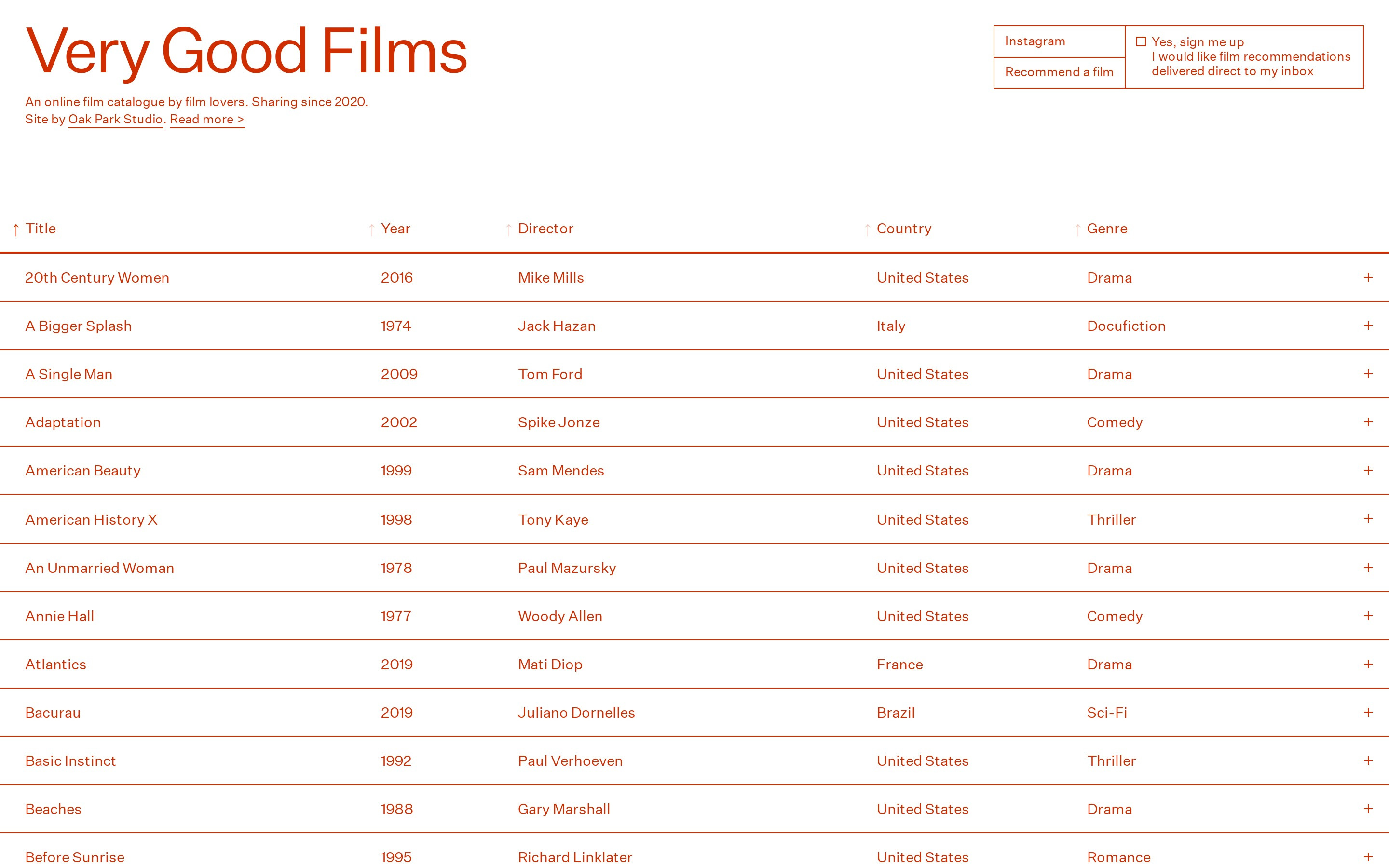Click plus icon on Beaches row

tap(1368, 809)
